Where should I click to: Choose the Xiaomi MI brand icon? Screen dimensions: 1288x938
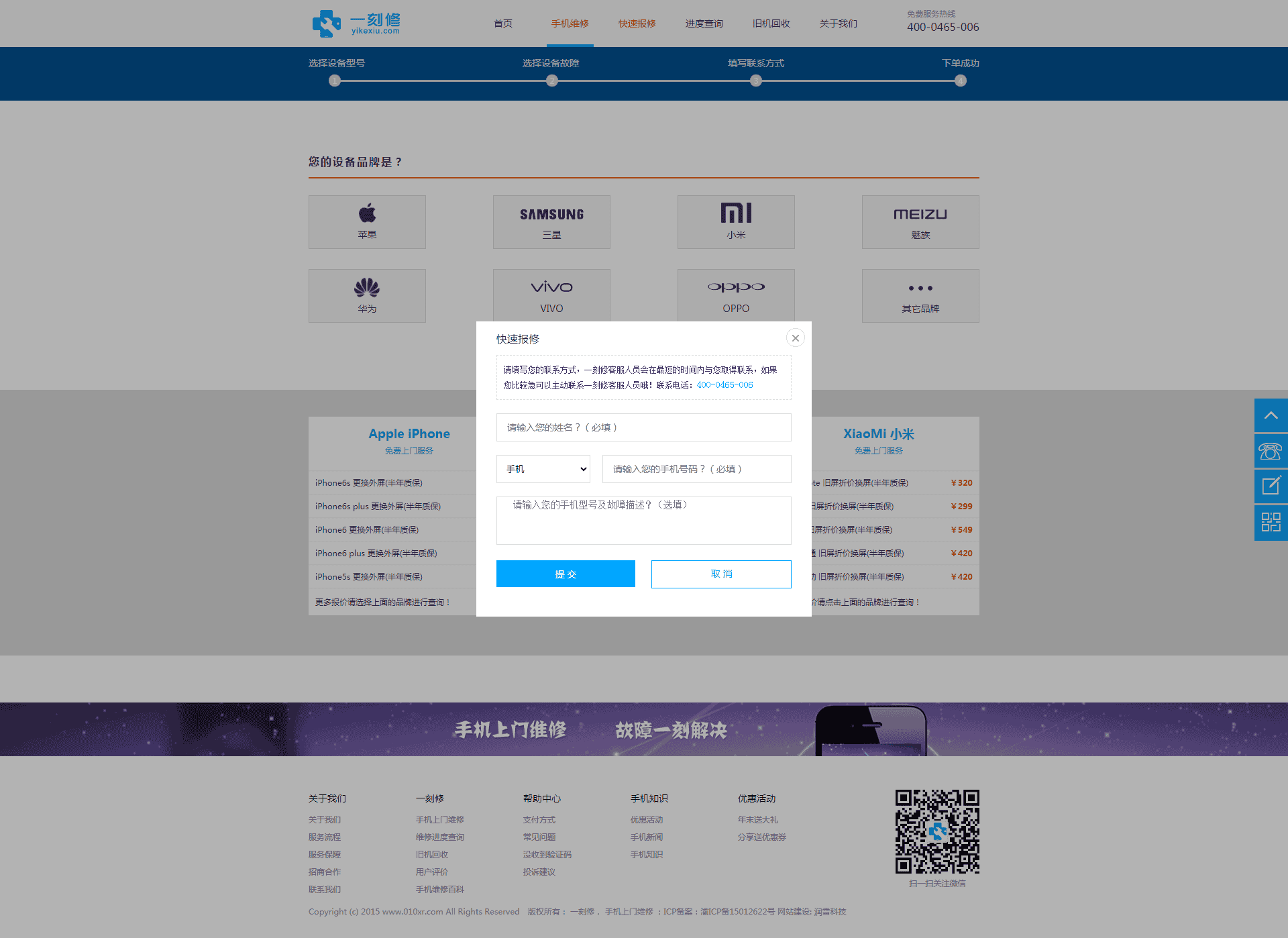click(x=736, y=213)
